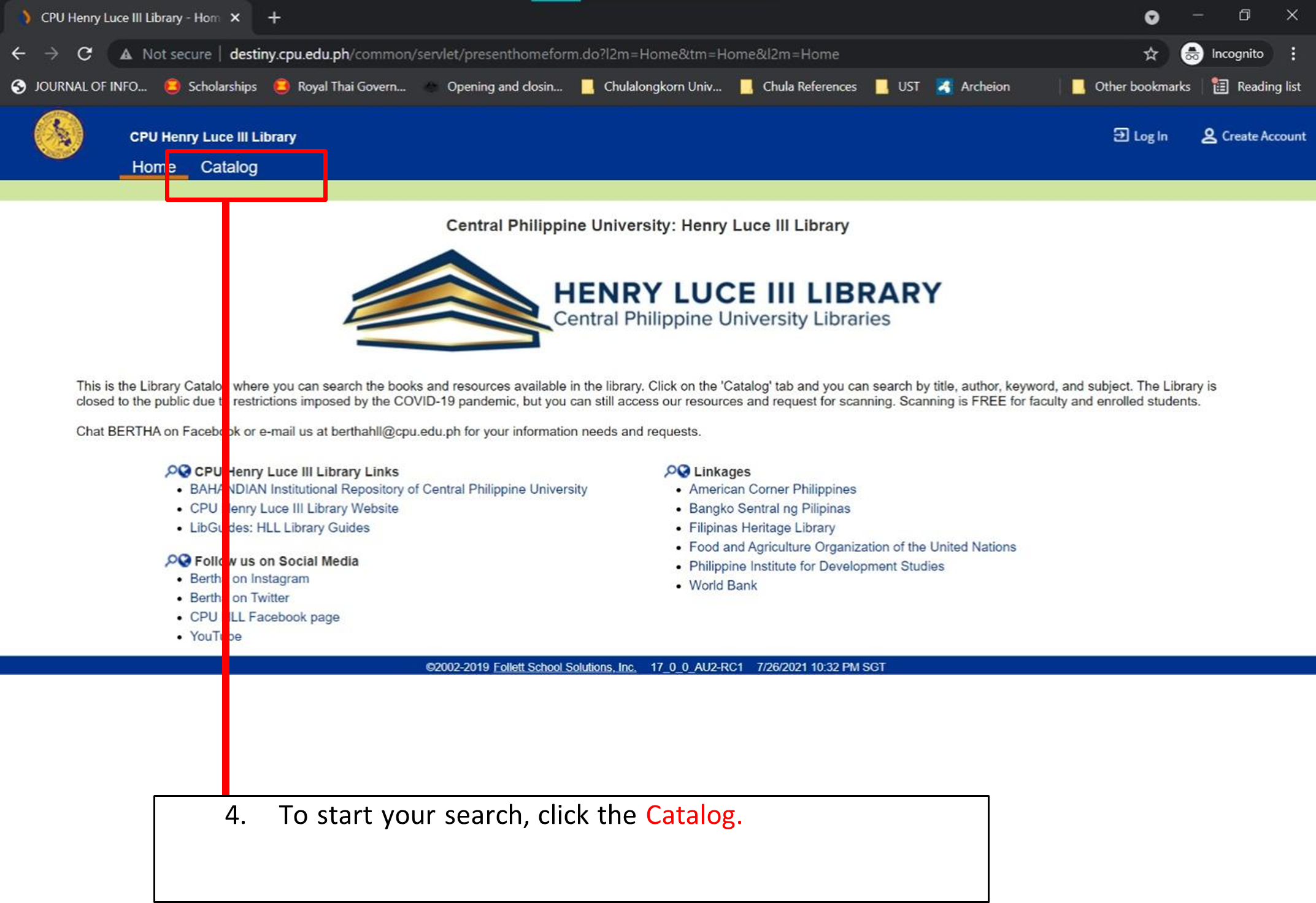Reload the page with the refresh icon

[85, 54]
